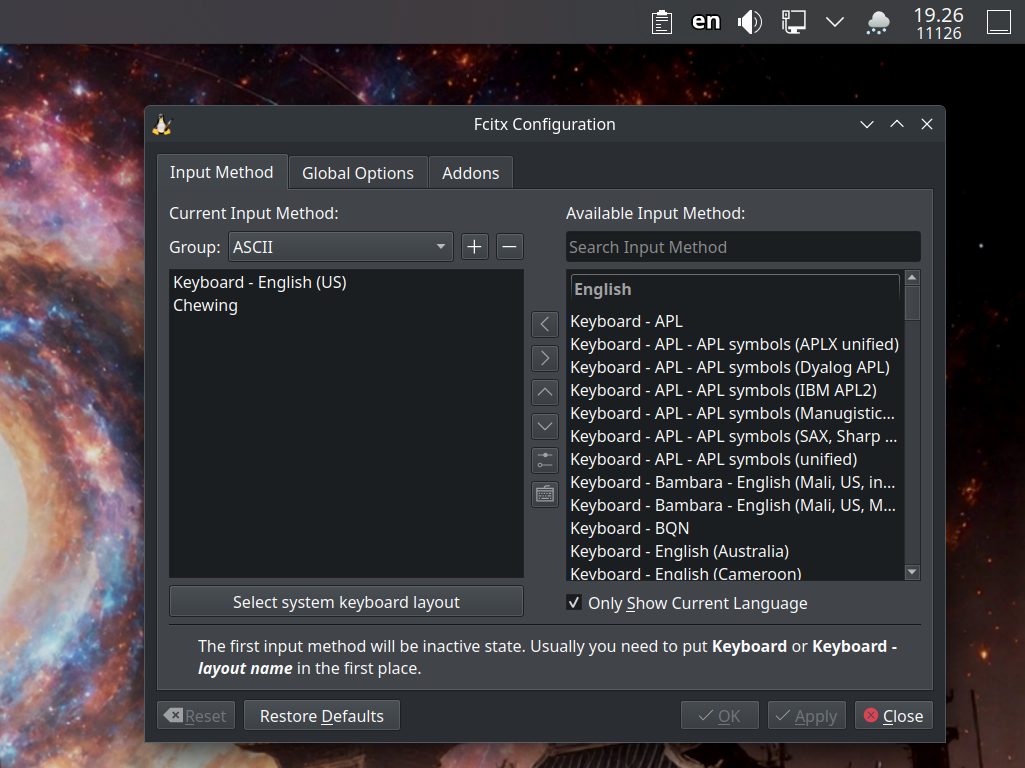Viewport: 1025px width, 768px height.
Task: Click Select system keyboard layout button
Action: pyautogui.click(x=346, y=602)
